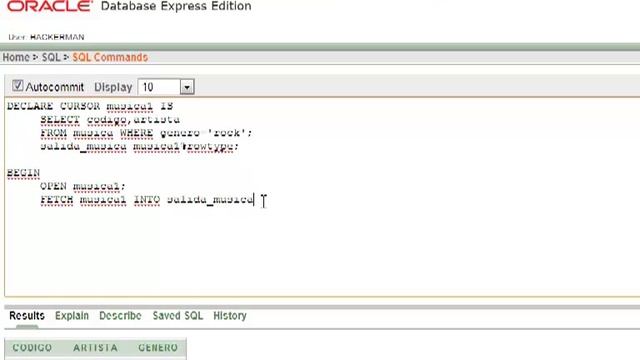Image resolution: width=640 pixels, height=360 pixels.
Task: Switch to the Results tab
Action: point(27,316)
